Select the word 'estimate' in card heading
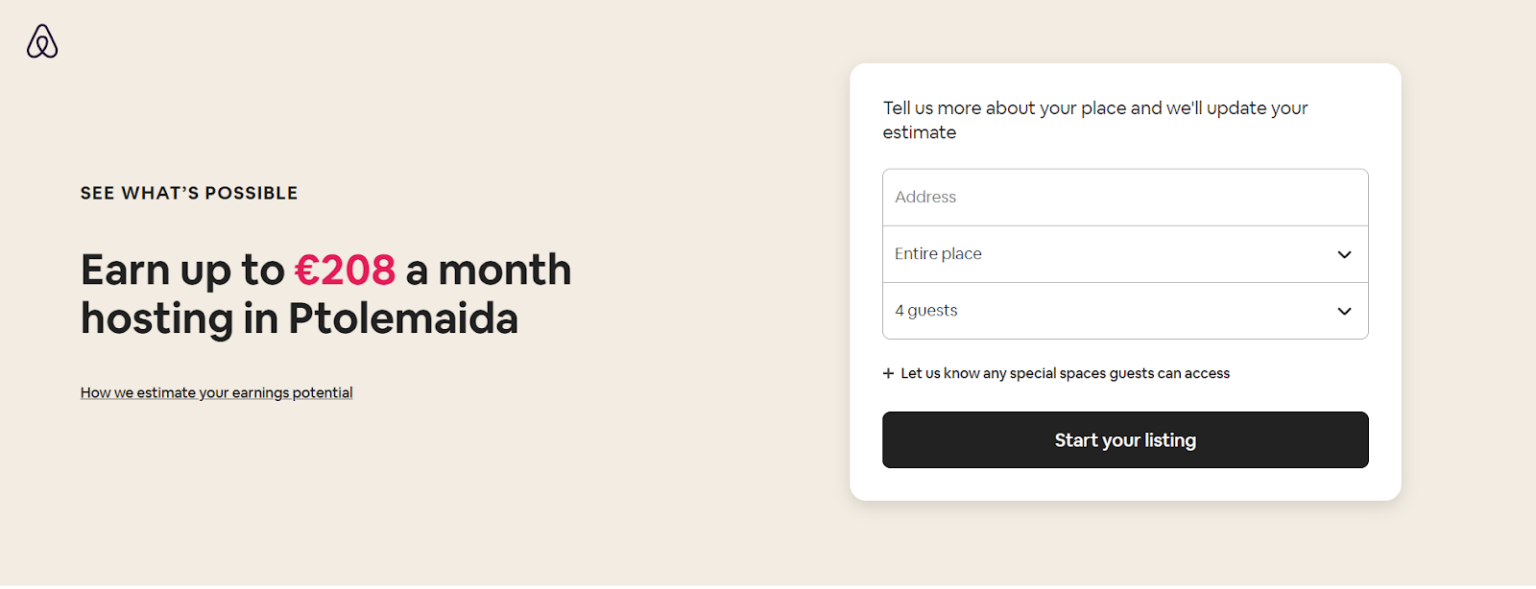 point(919,133)
